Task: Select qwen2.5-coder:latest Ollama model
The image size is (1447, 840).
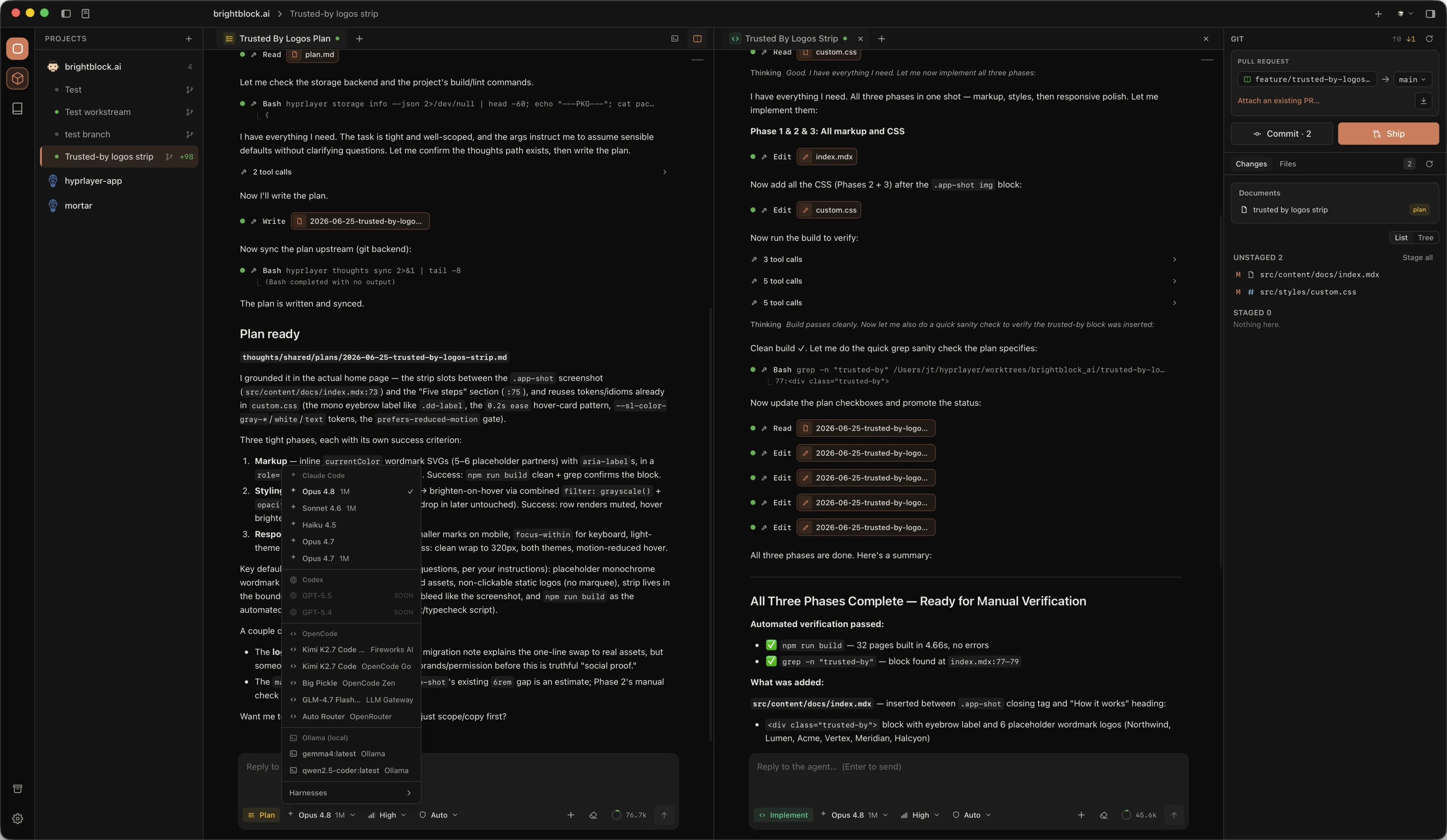Action: (351, 771)
